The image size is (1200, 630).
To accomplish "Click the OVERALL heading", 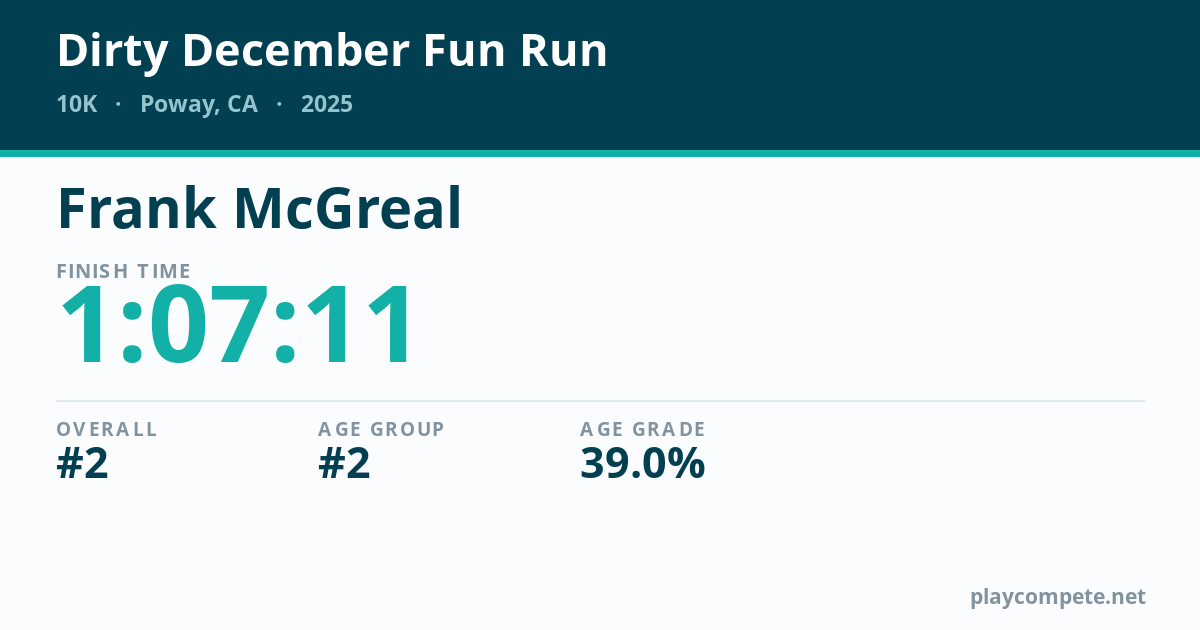I will coord(107,429).
